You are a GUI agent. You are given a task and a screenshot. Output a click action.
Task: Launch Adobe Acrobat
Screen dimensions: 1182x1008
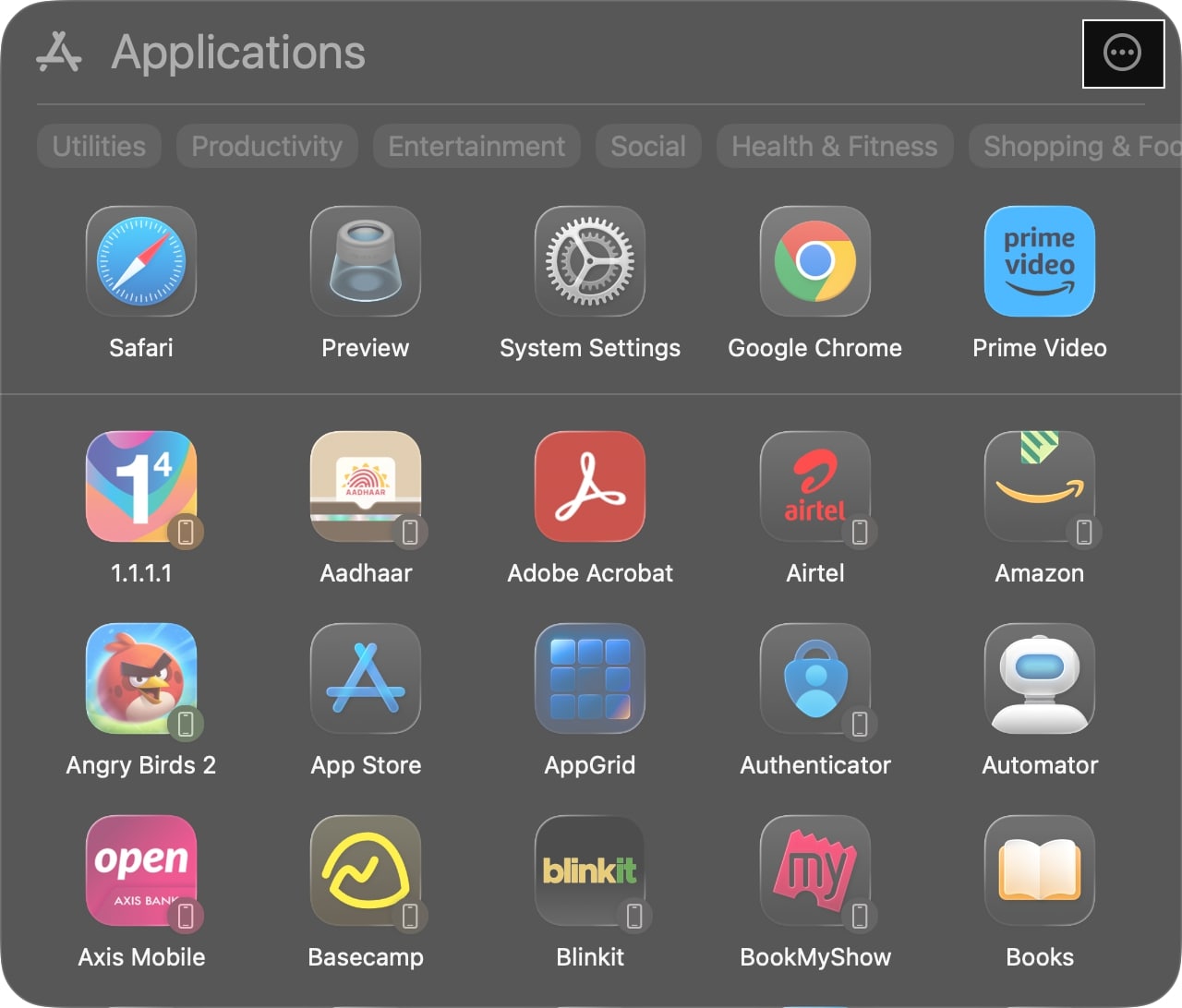[590, 486]
